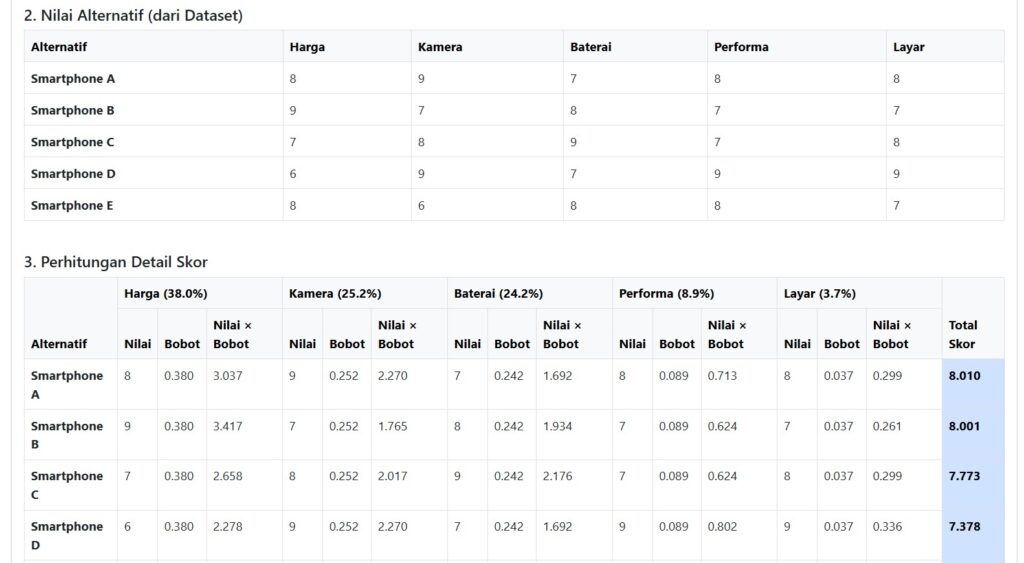Click the Smartphone A row in alternatives table

pos(514,78)
